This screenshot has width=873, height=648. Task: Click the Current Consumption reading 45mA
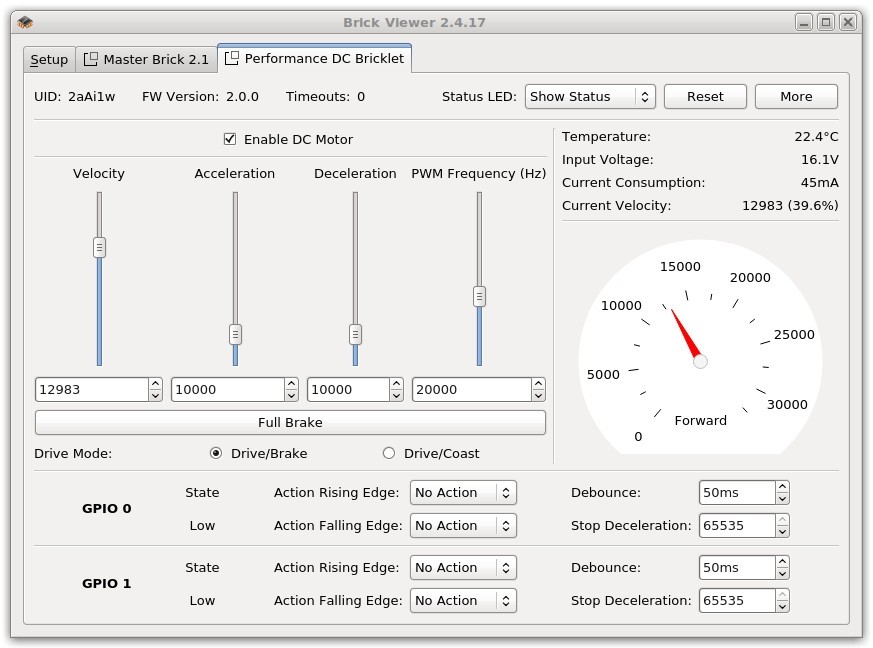click(x=820, y=183)
